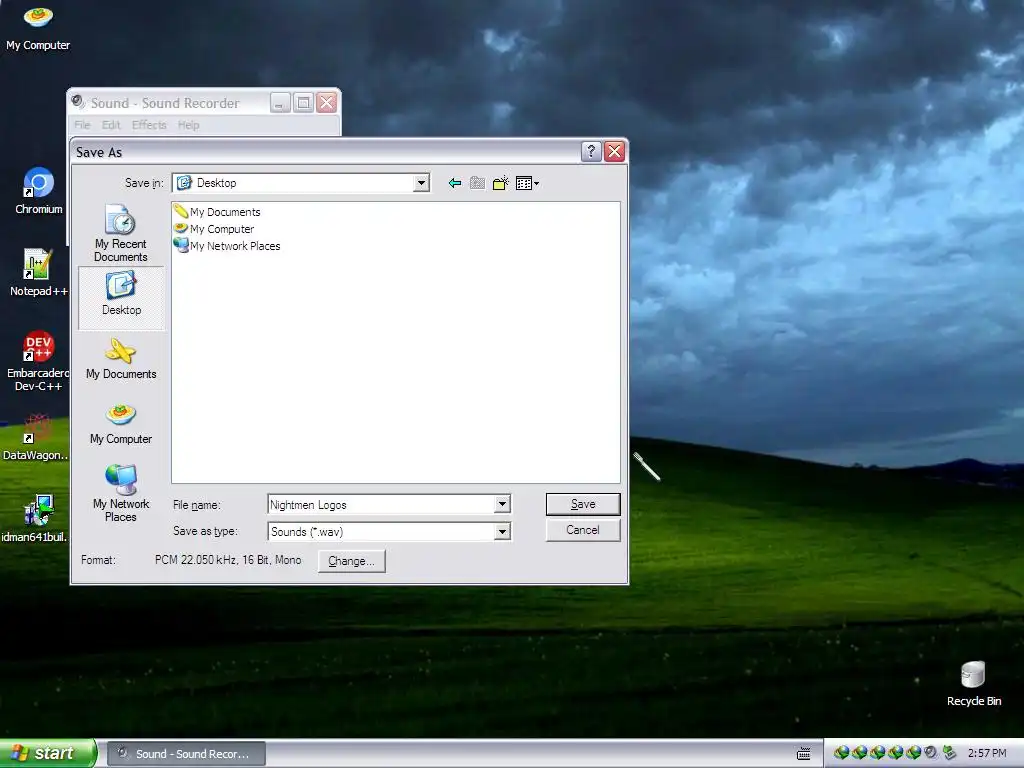Click the Start button
Screen dimensions: 1024x768
click(x=48, y=753)
